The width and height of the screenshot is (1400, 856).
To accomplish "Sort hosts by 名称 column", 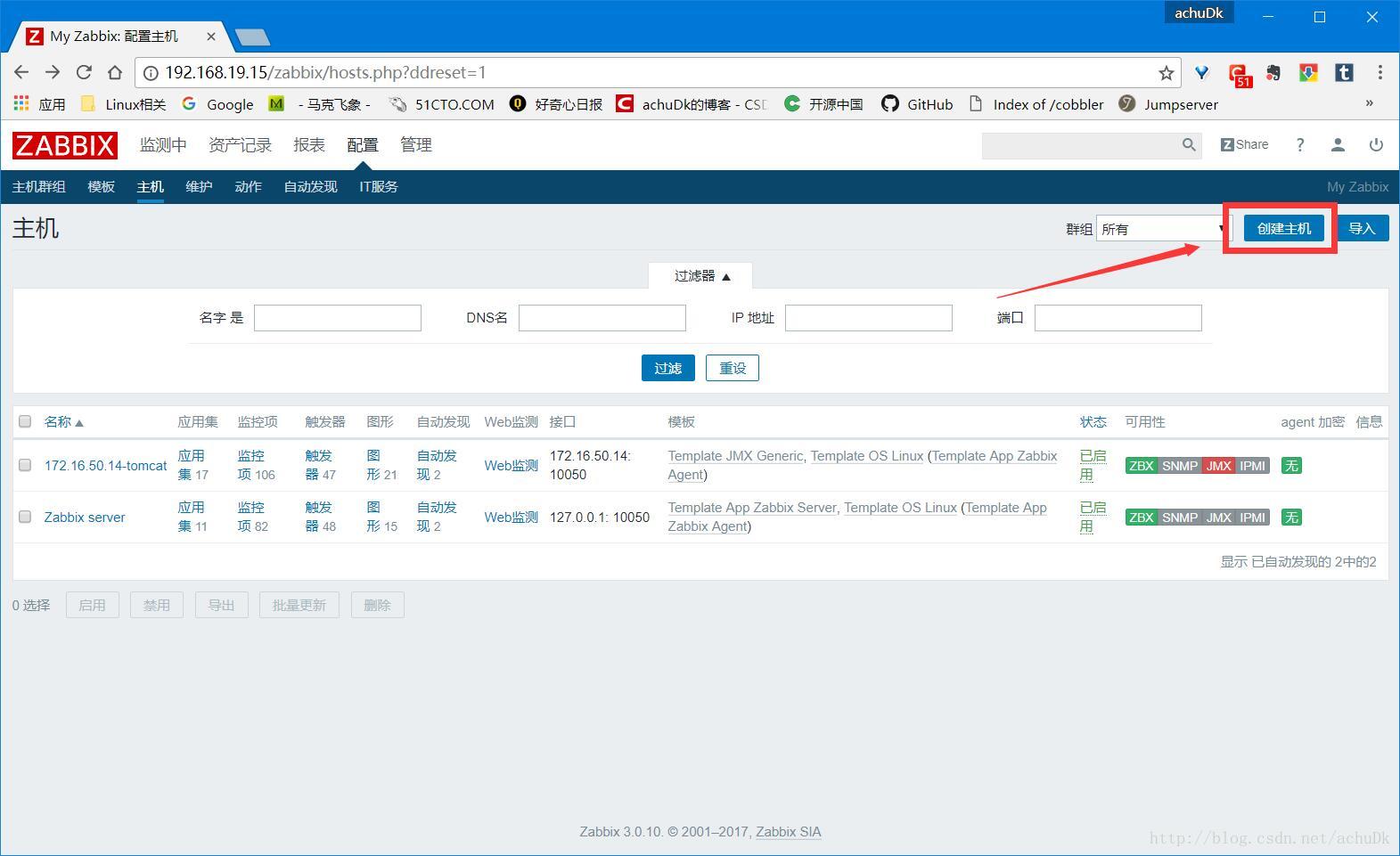I will (63, 422).
